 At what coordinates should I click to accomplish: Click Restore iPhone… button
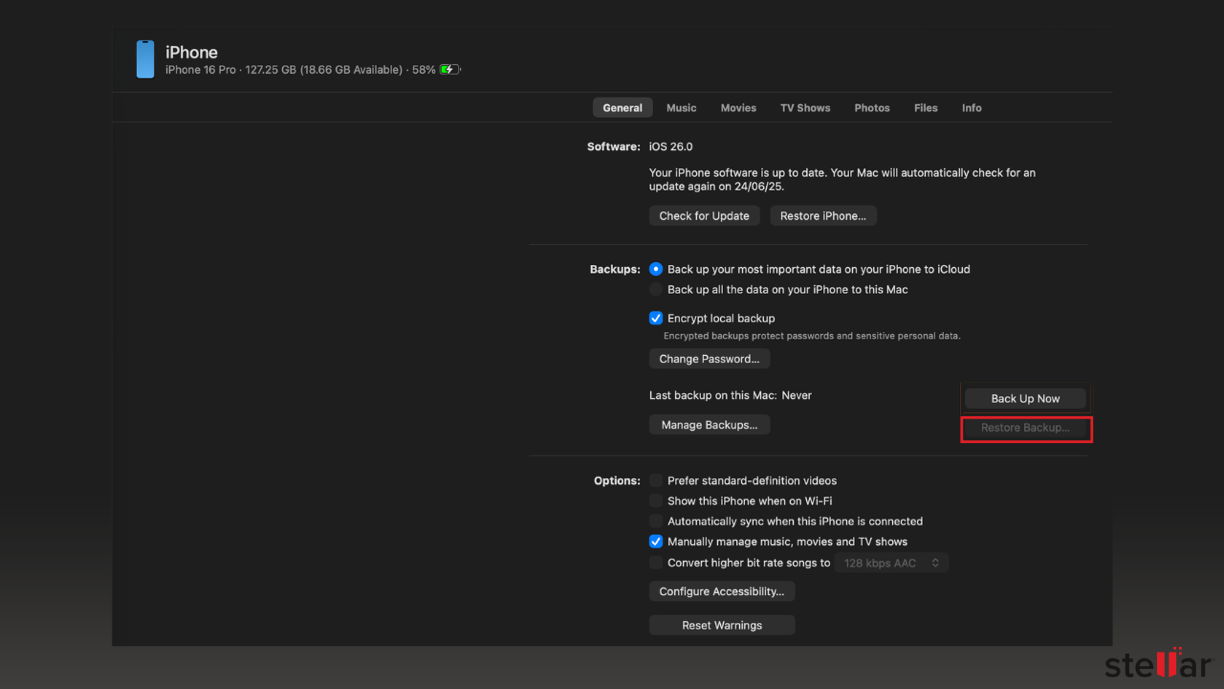tap(823, 216)
